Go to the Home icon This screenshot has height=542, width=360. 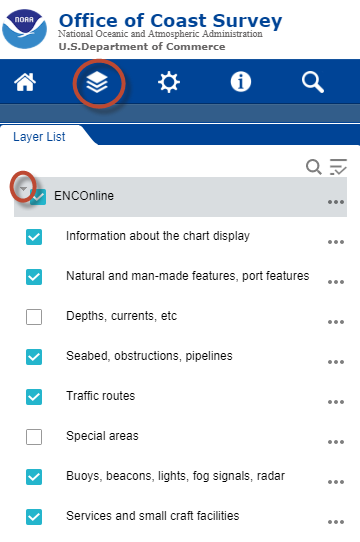[x=25, y=82]
